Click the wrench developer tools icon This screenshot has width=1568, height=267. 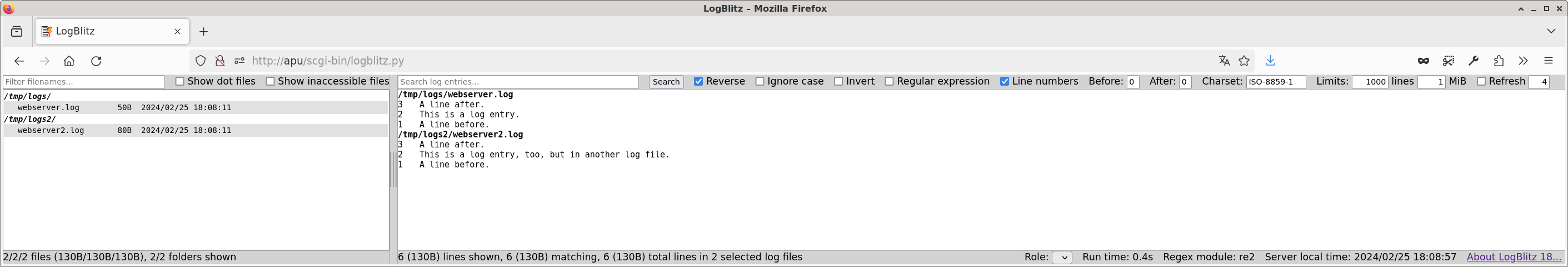click(1474, 61)
